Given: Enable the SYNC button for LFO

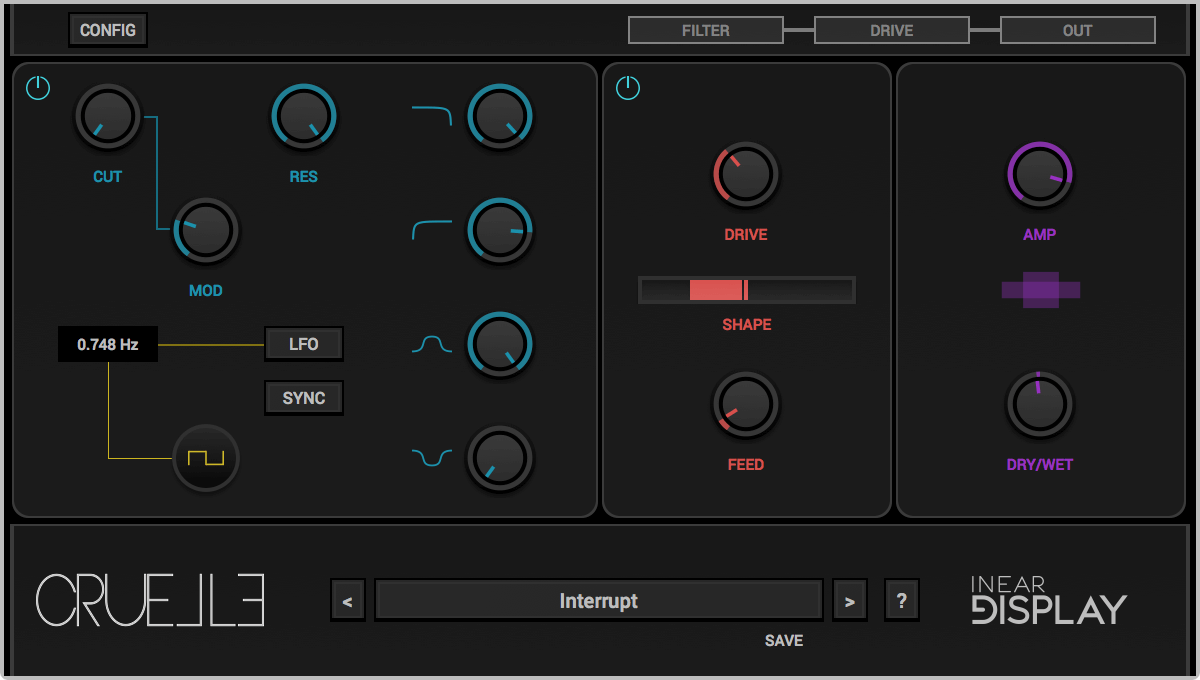Looking at the screenshot, I should click(x=304, y=398).
